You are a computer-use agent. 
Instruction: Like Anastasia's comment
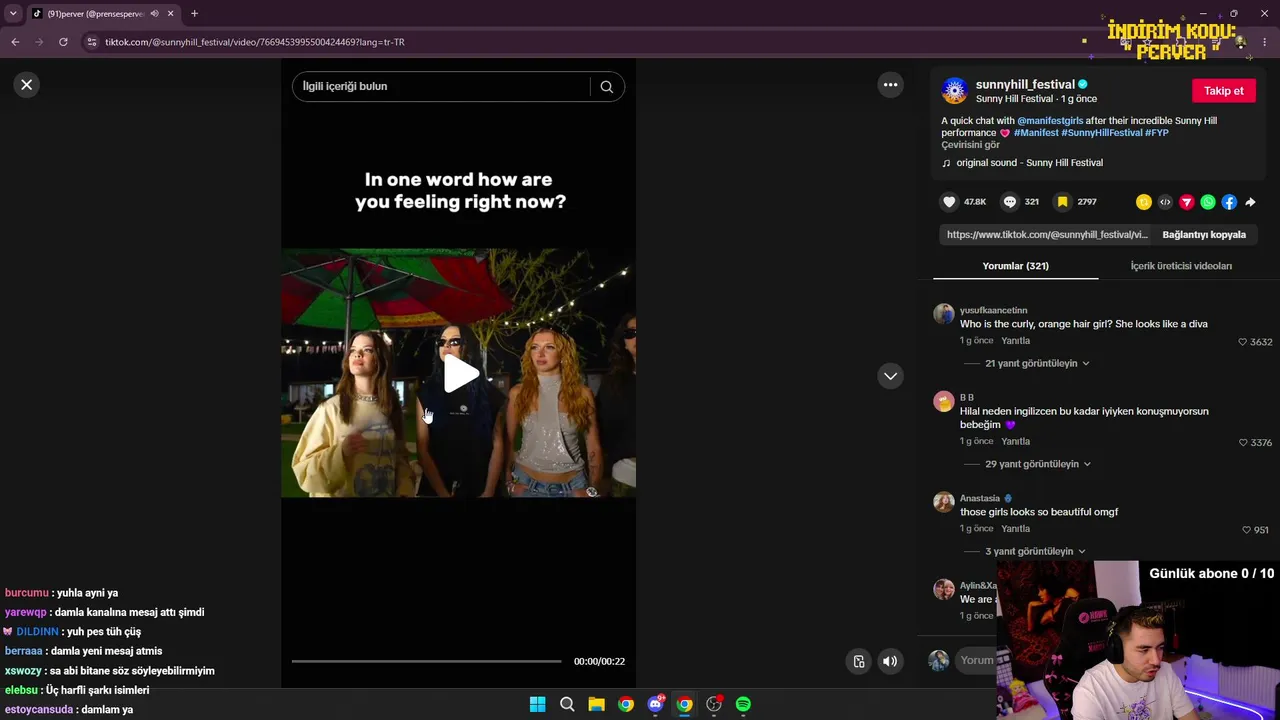tap(1247, 530)
